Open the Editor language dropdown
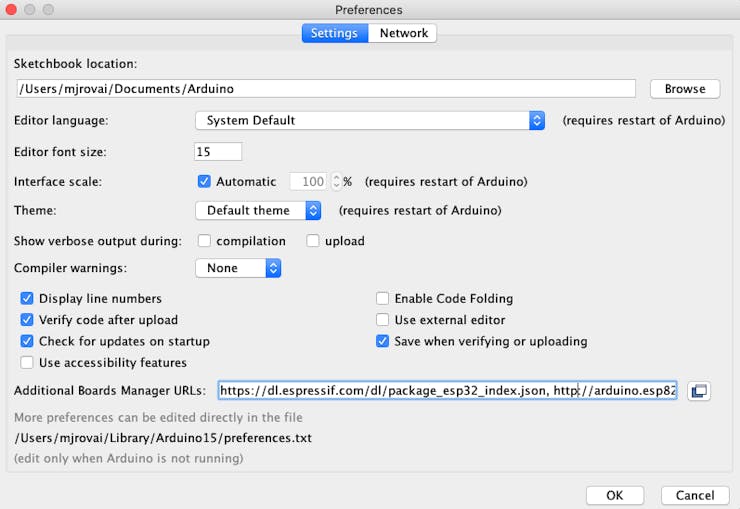 point(370,120)
